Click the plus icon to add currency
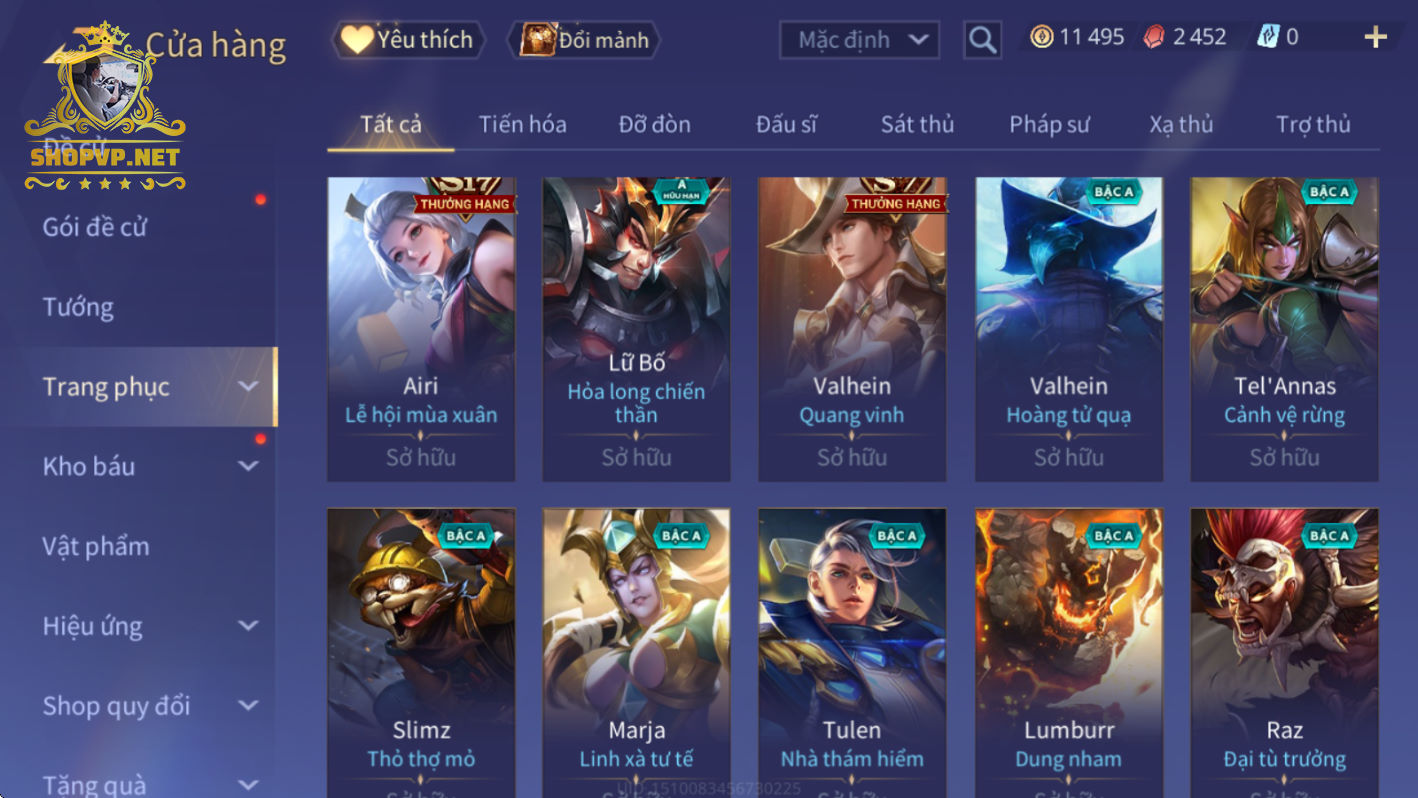 1376,38
